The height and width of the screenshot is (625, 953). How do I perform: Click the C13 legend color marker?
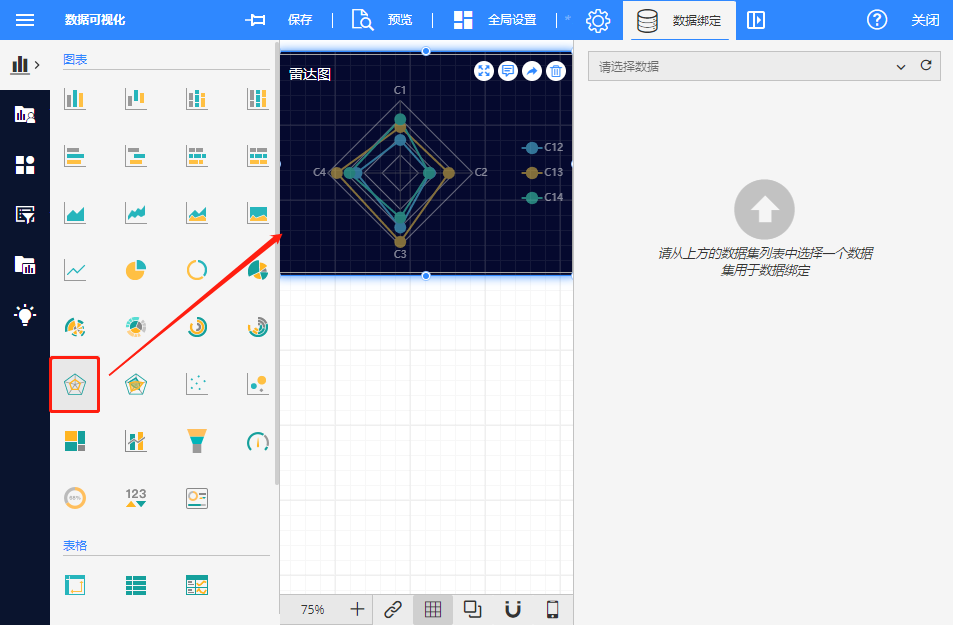click(532, 172)
